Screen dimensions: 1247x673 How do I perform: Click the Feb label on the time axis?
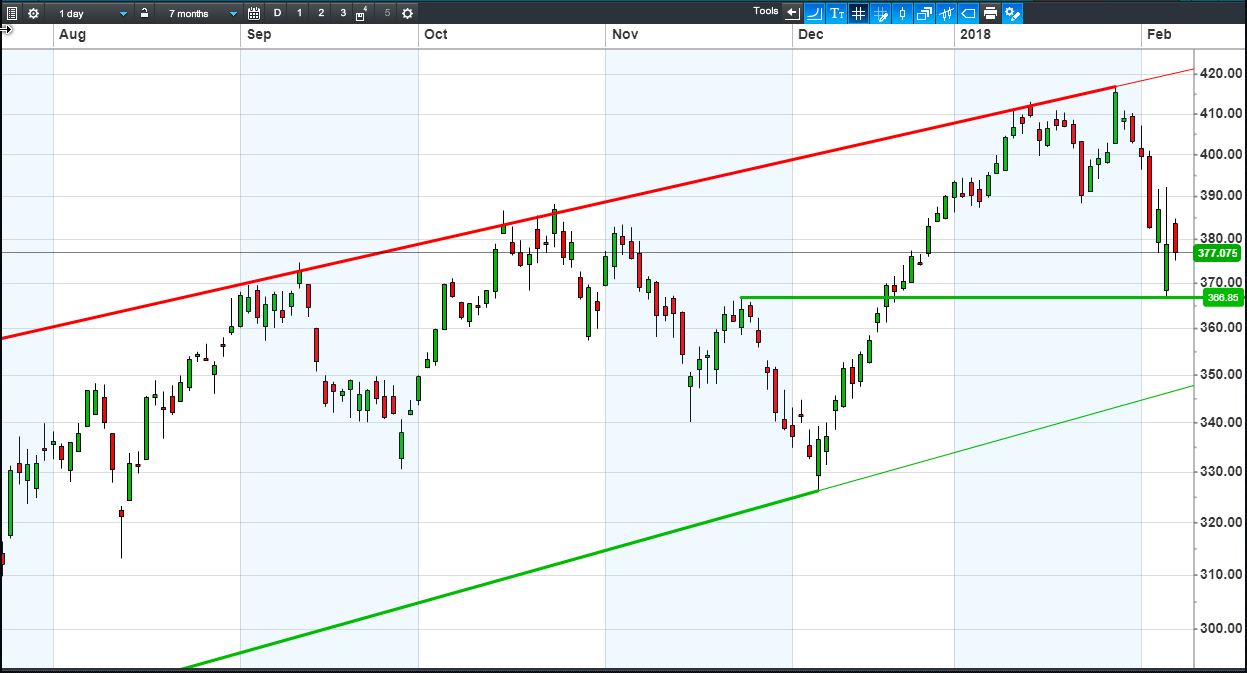(x=1159, y=34)
